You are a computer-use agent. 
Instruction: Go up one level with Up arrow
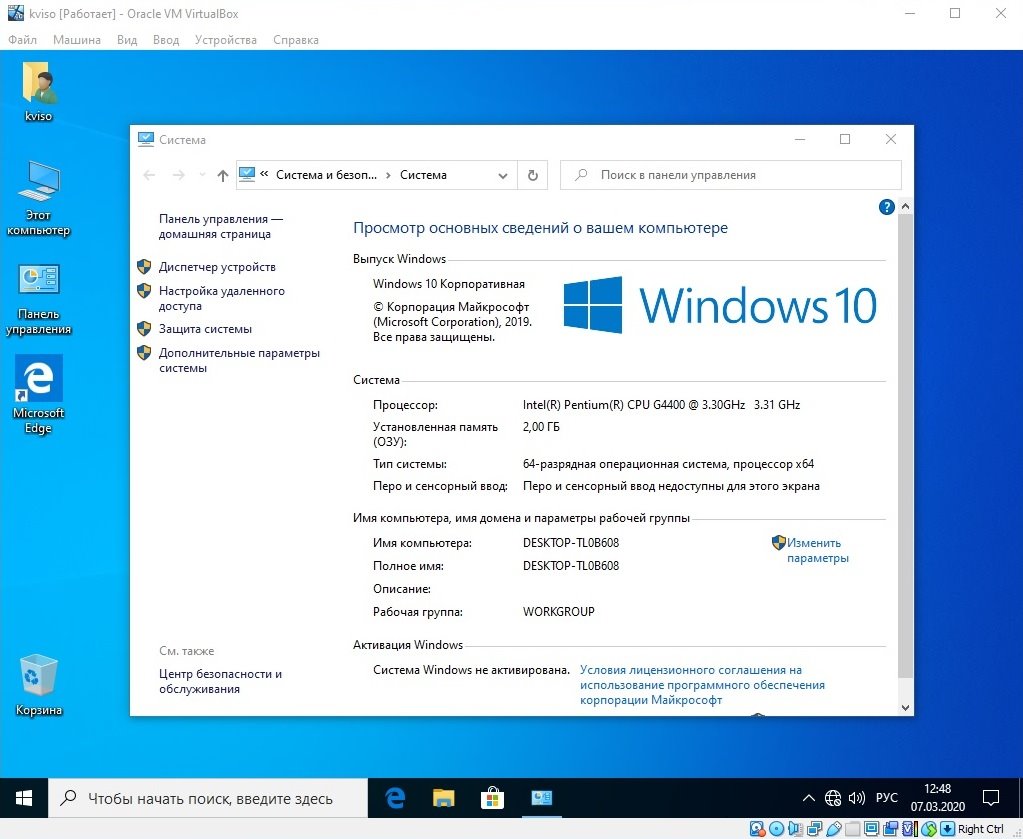pyautogui.click(x=222, y=175)
